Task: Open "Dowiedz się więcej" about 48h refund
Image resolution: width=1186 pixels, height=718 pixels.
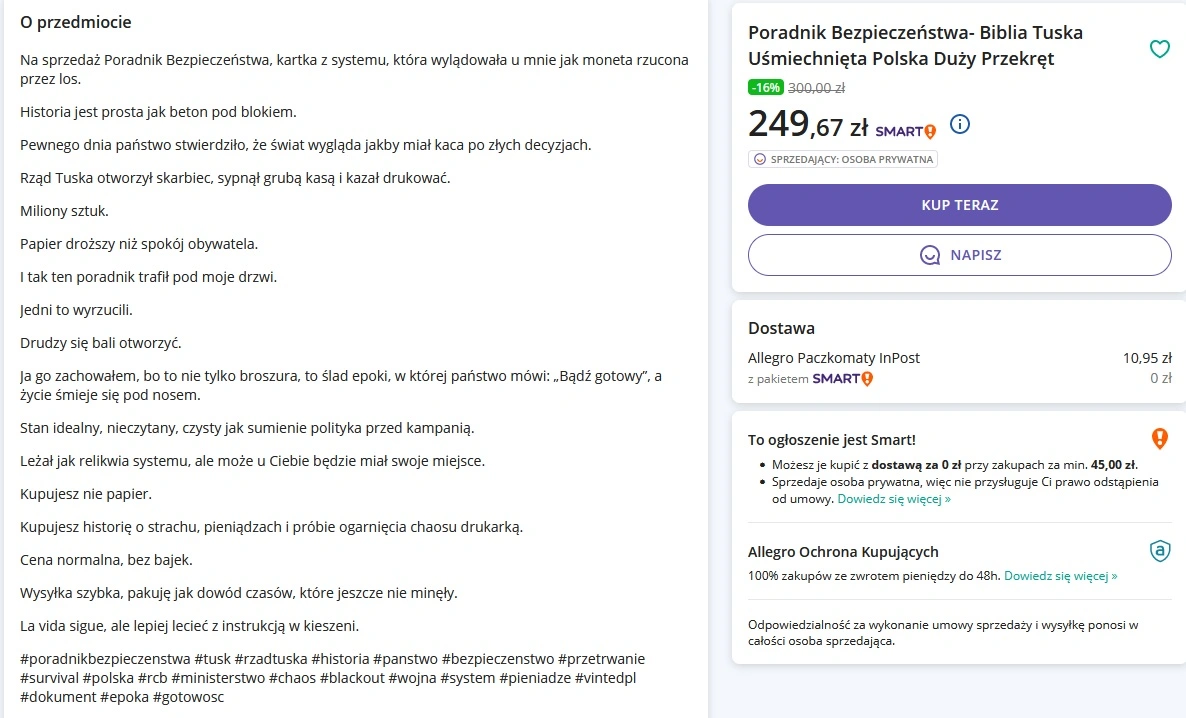Action: (1060, 576)
